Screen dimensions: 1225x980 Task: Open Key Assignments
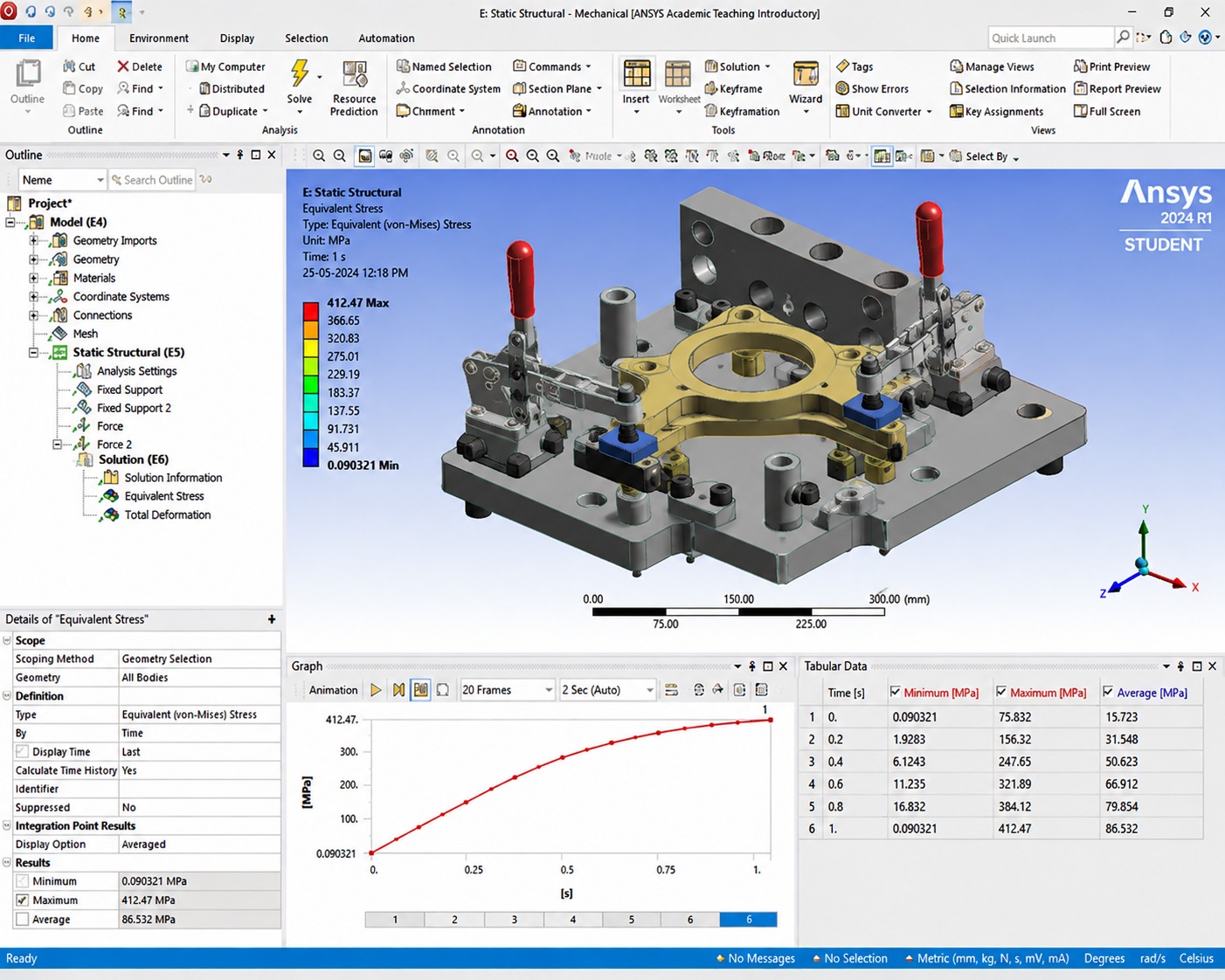click(x=996, y=111)
